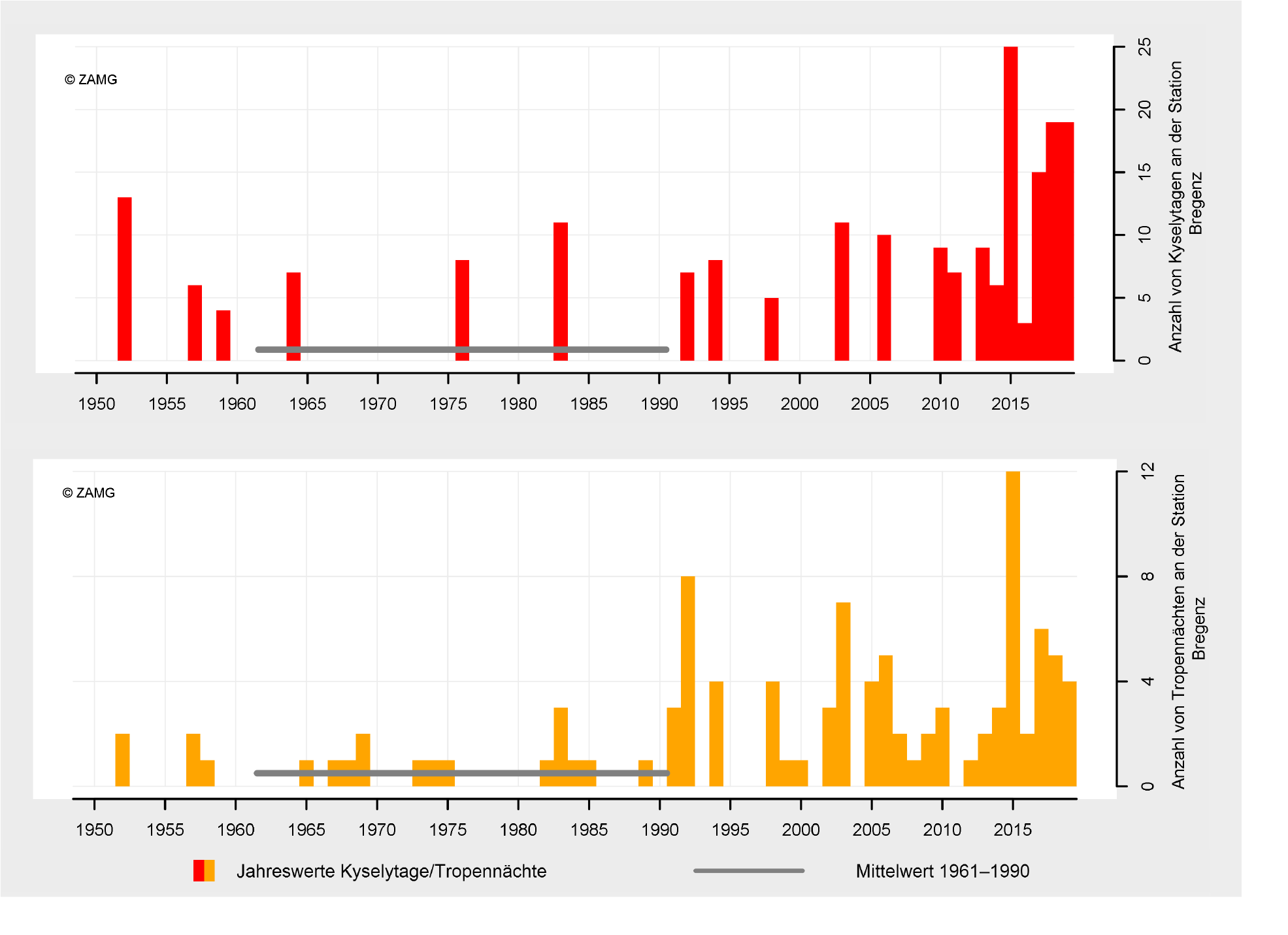
Task: Click the 25 tick on top y-axis
Action: (1145, 47)
